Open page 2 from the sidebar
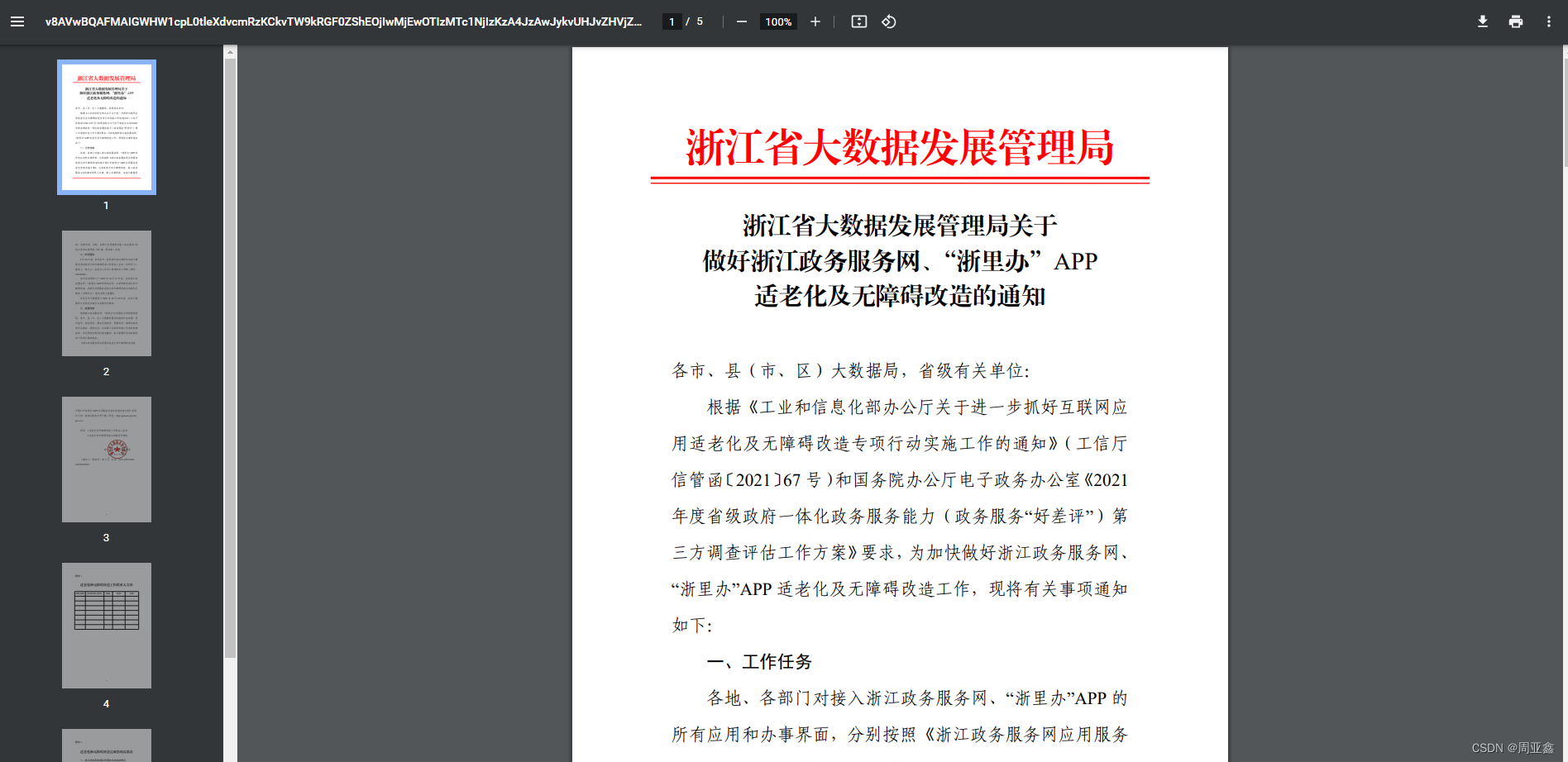 (x=106, y=293)
